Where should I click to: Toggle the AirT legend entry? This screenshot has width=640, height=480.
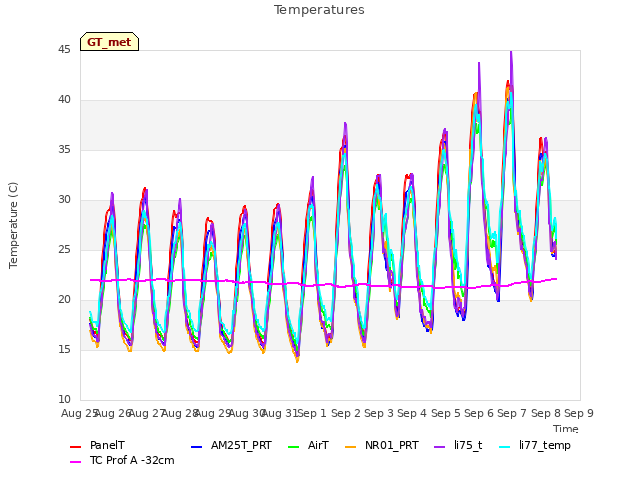click(308, 445)
